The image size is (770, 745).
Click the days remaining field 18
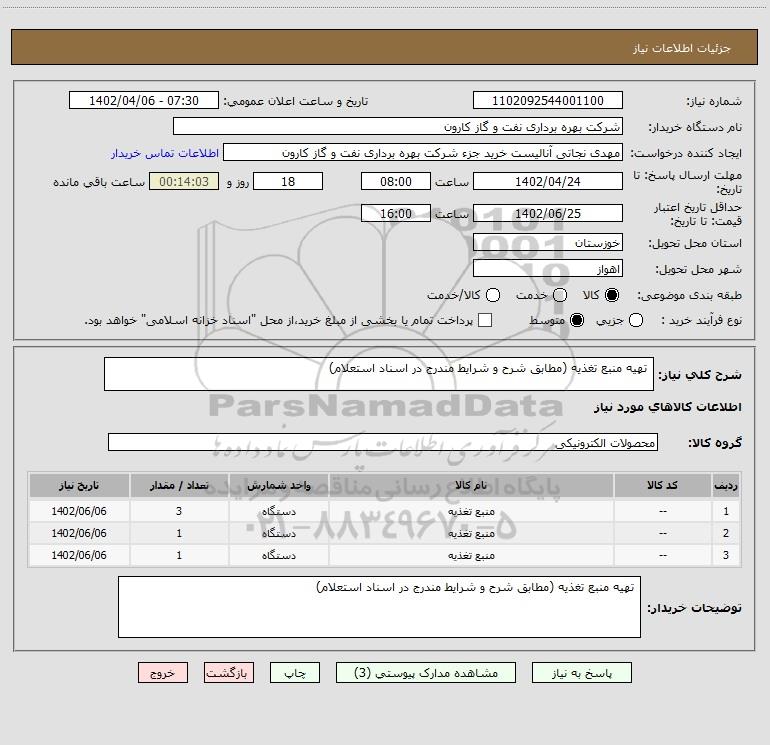[x=288, y=181]
